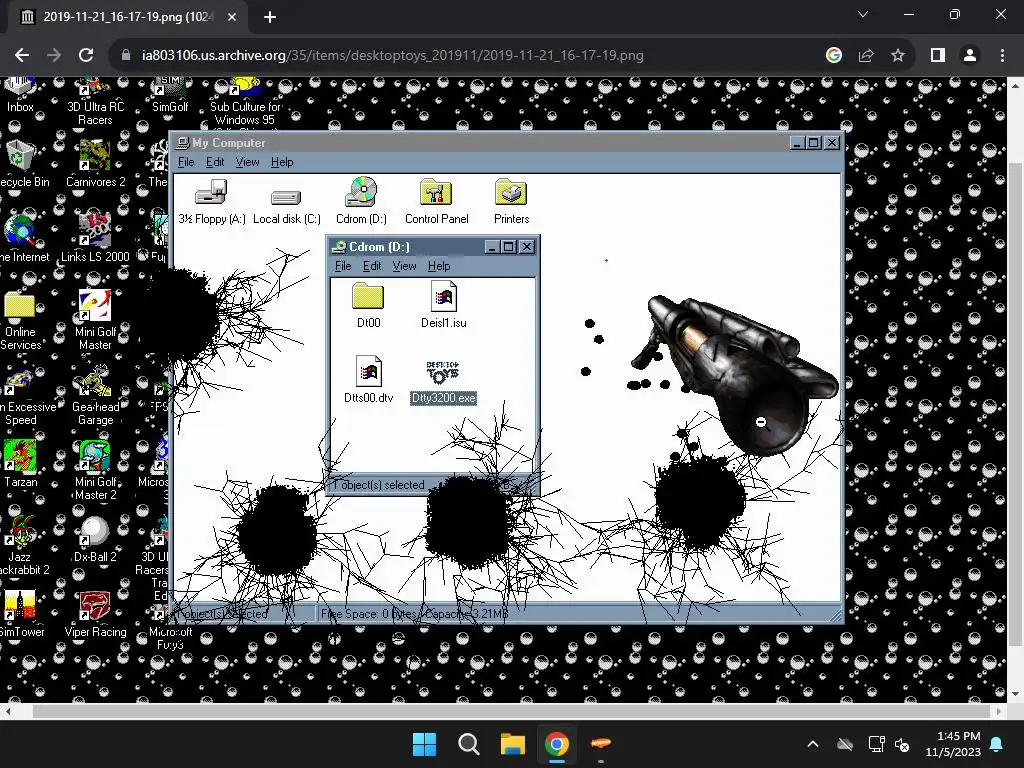Open the volume control in system tray

(903, 744)
